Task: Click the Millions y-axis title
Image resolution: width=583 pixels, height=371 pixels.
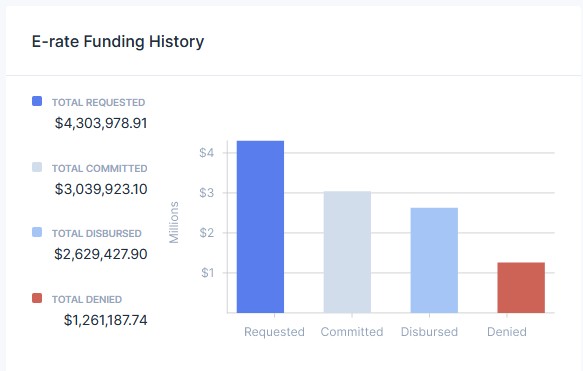Action: pos(174,222)
